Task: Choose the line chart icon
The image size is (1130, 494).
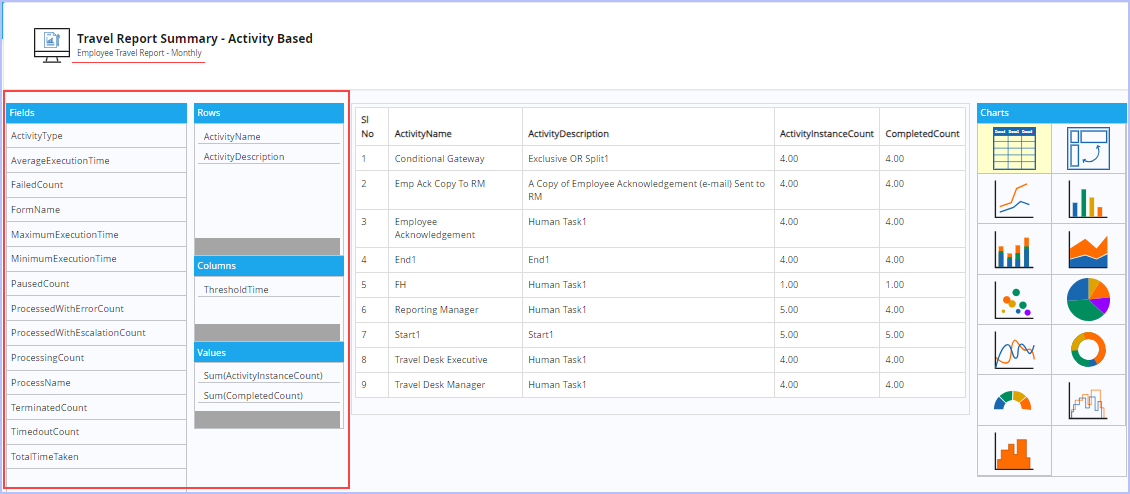Action: pyautogui.click(x=1014, y=198)
